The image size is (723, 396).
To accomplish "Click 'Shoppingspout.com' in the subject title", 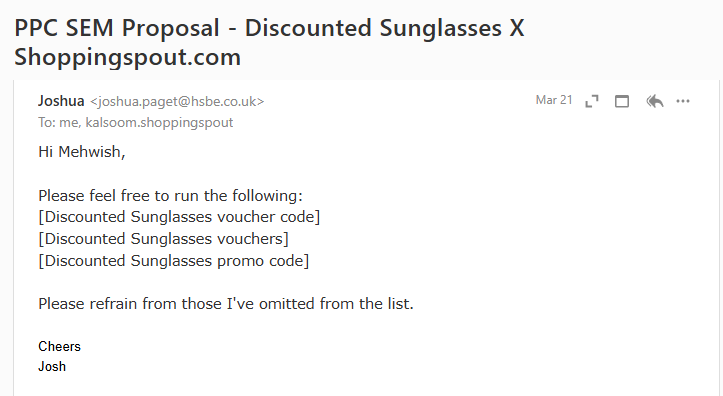I will click(x=127, y=58).
